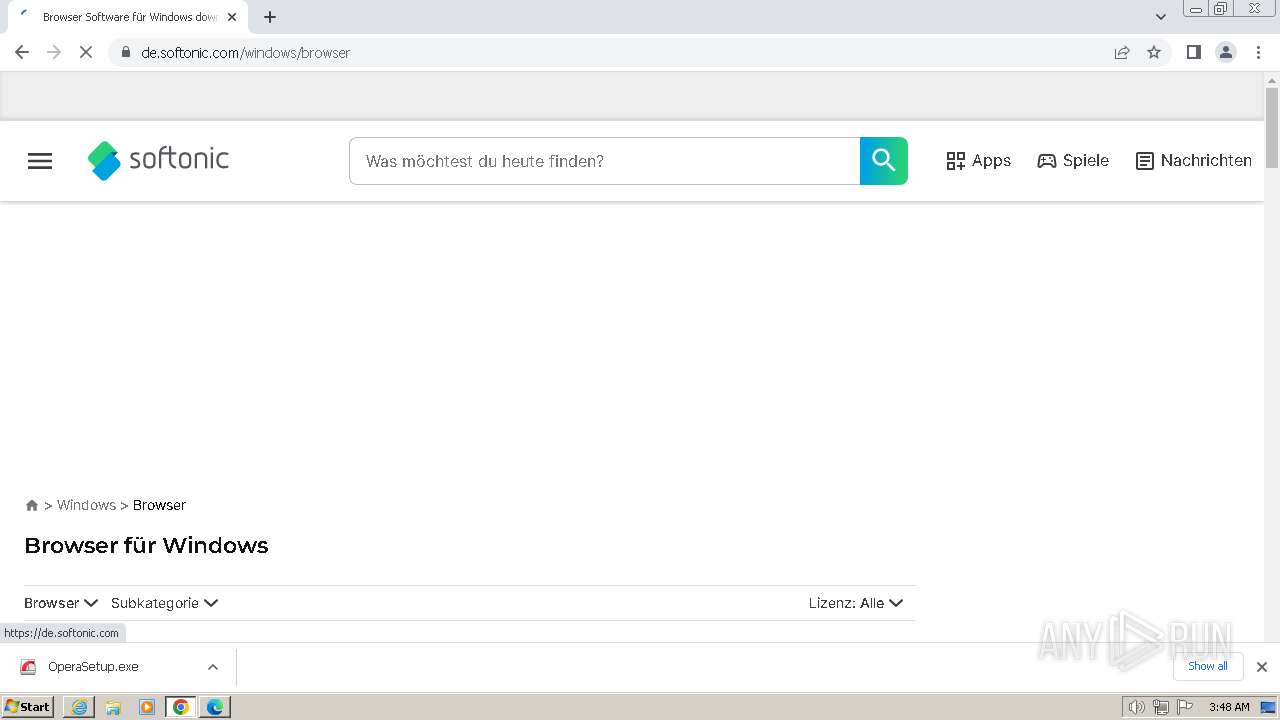Viewport: 1280px width, 720px height.
Task: Show all downloads
Action: (1208, 666)
